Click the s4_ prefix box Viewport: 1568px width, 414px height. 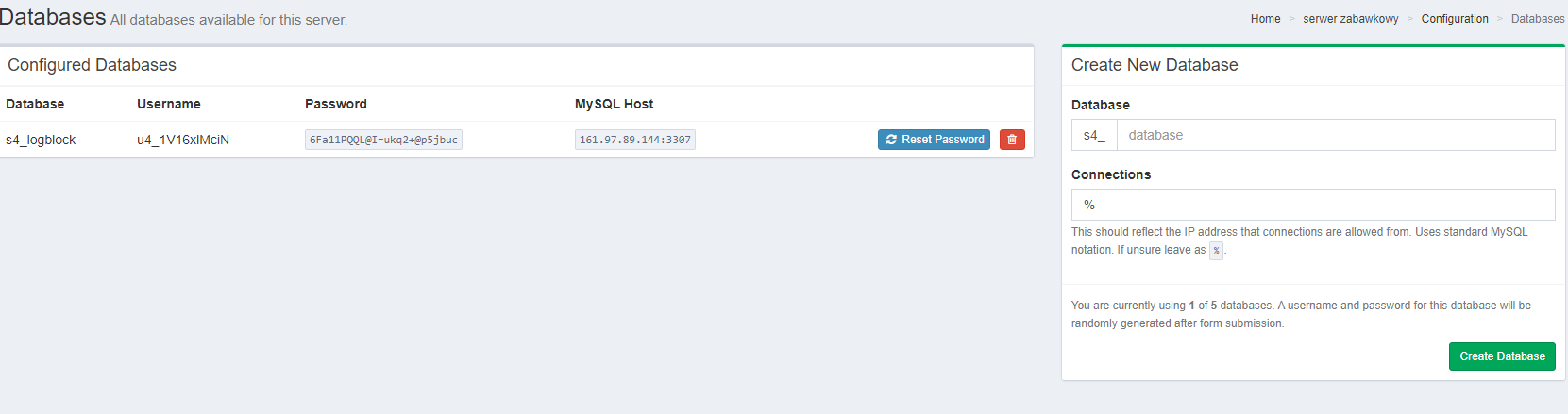point(1094,135)
